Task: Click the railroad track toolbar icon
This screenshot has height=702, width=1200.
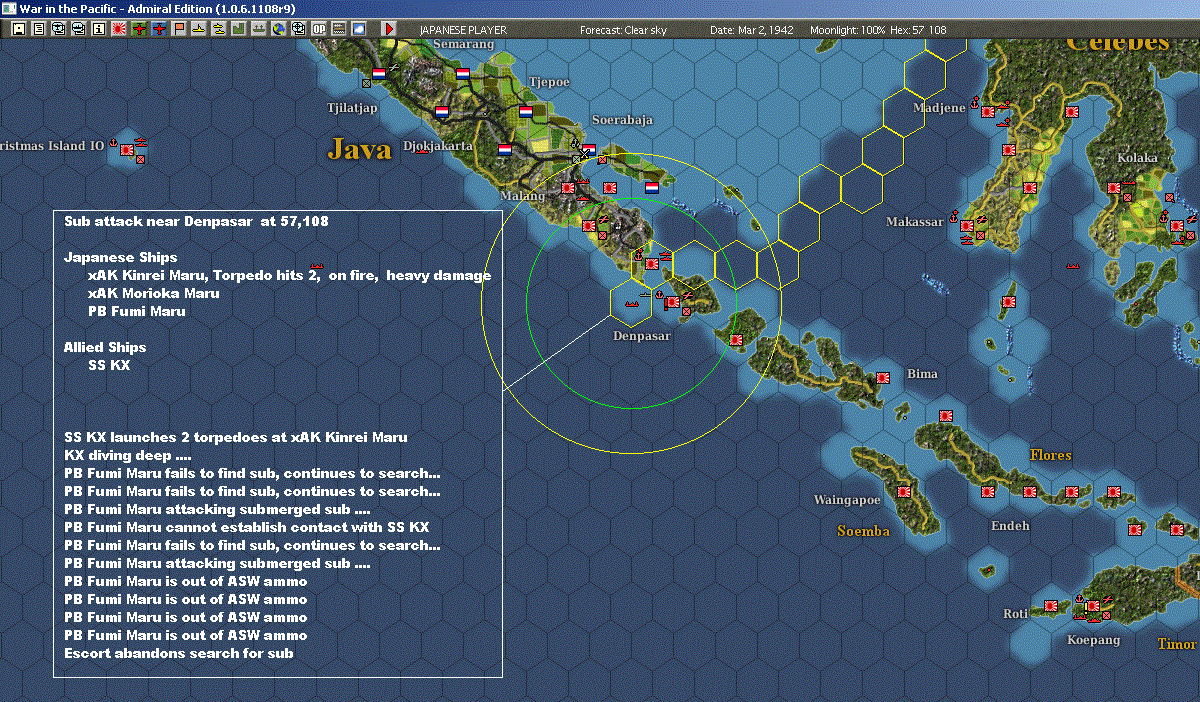Action: tap(339, 30)
